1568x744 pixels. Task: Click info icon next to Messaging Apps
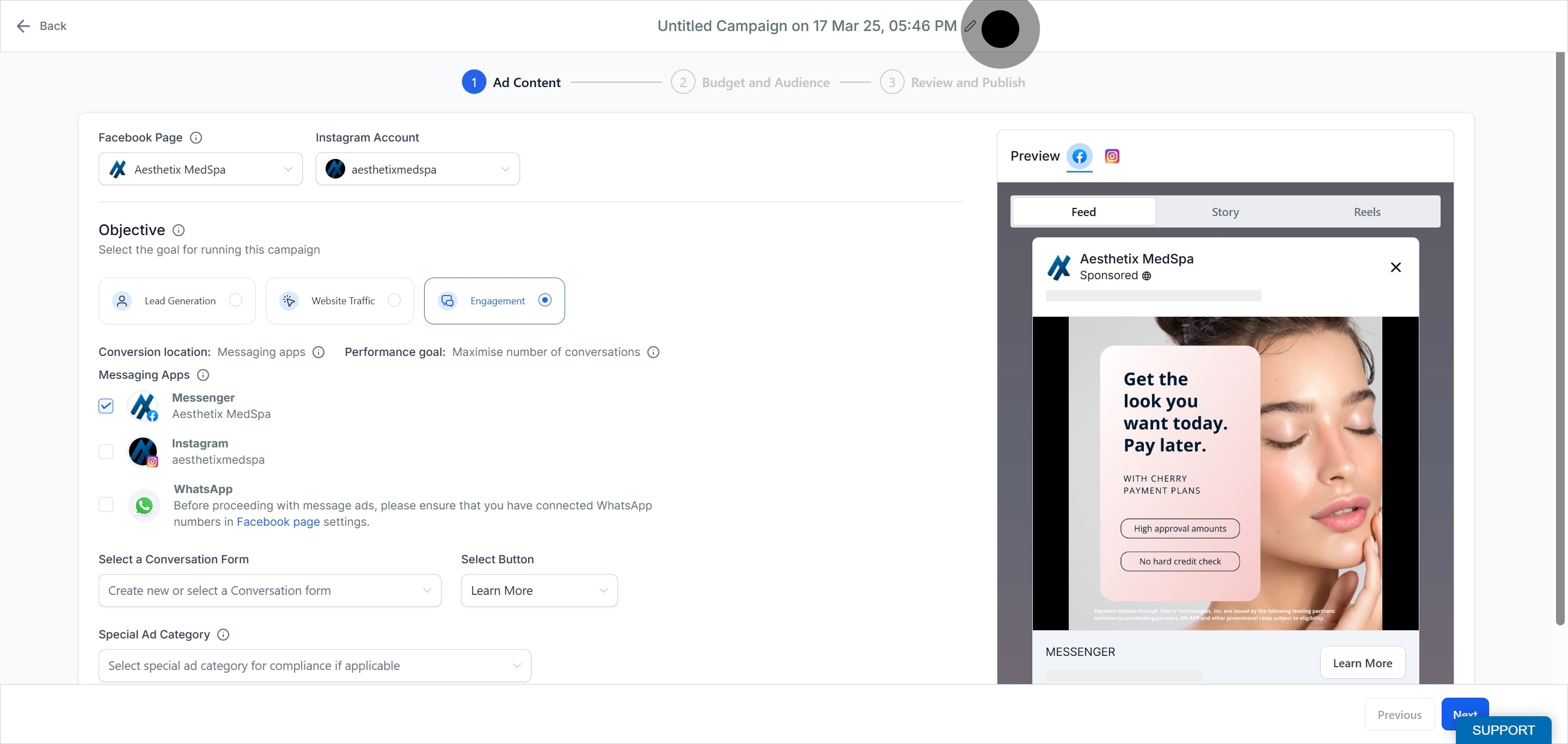coord(203,375)
